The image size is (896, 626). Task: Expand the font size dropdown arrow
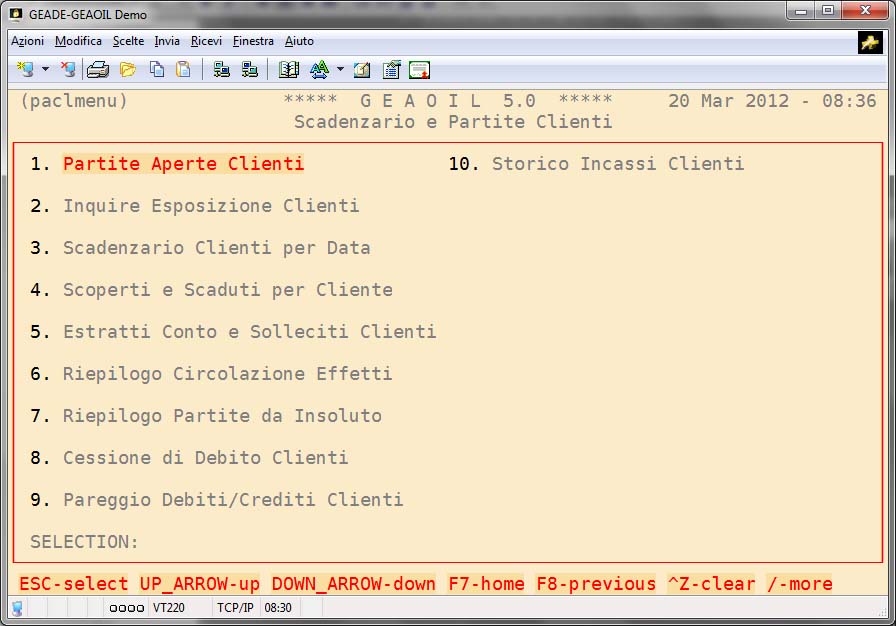(x=340, y=70)
